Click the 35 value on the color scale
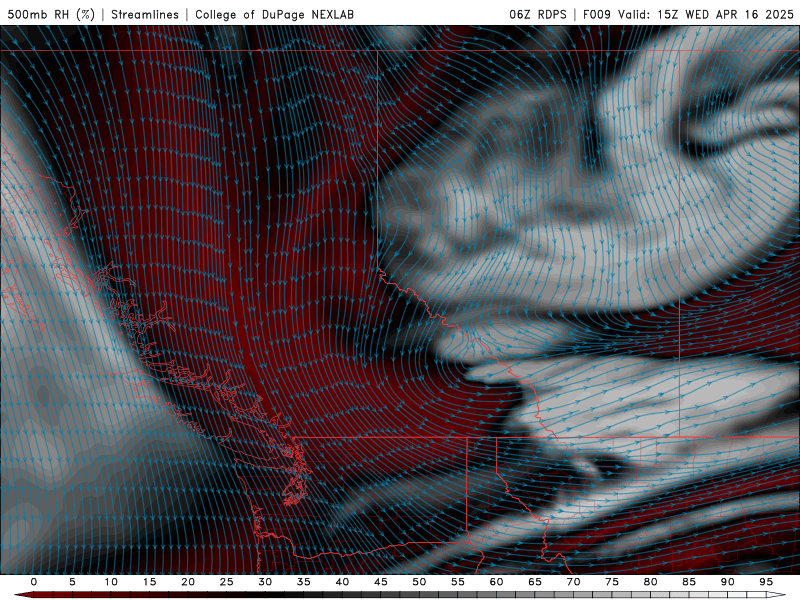This screenshot has width=800, height=600. pos(304,582)
